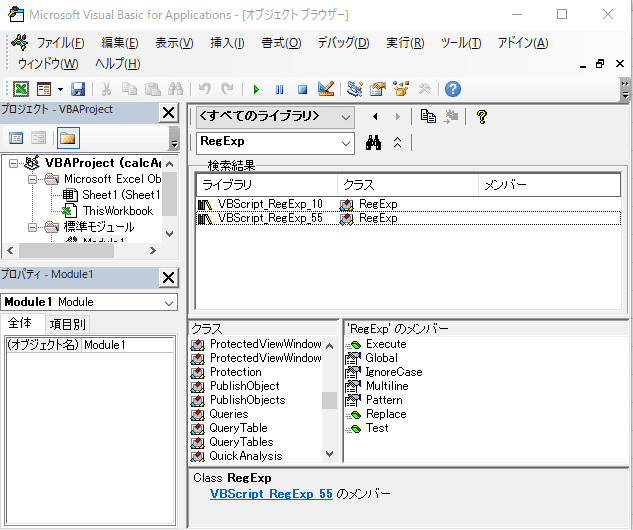
Task: Open the ヘルプ(H) menu
Action: [118, 63]
